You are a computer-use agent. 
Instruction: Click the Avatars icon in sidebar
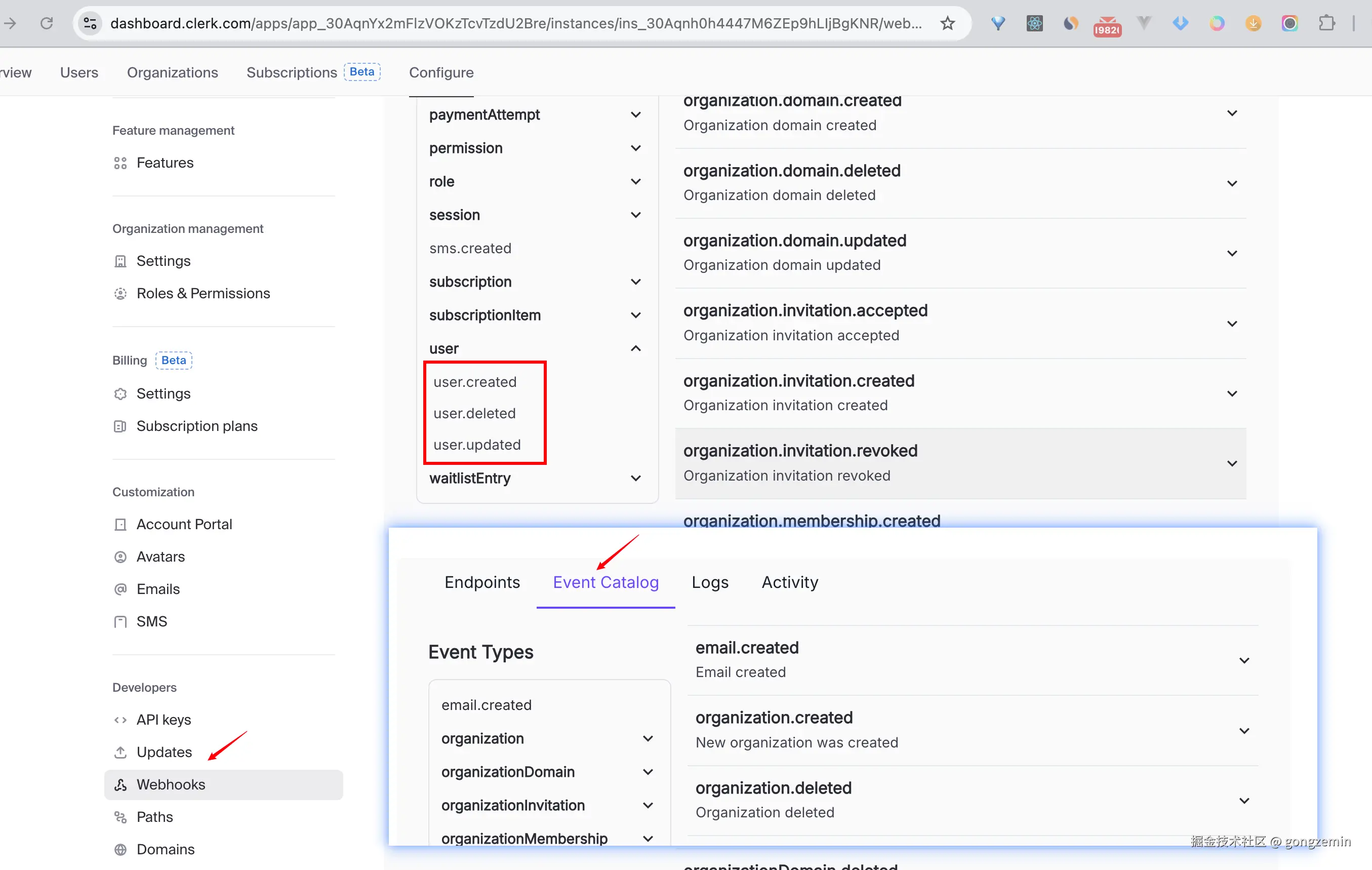[120, 557]
